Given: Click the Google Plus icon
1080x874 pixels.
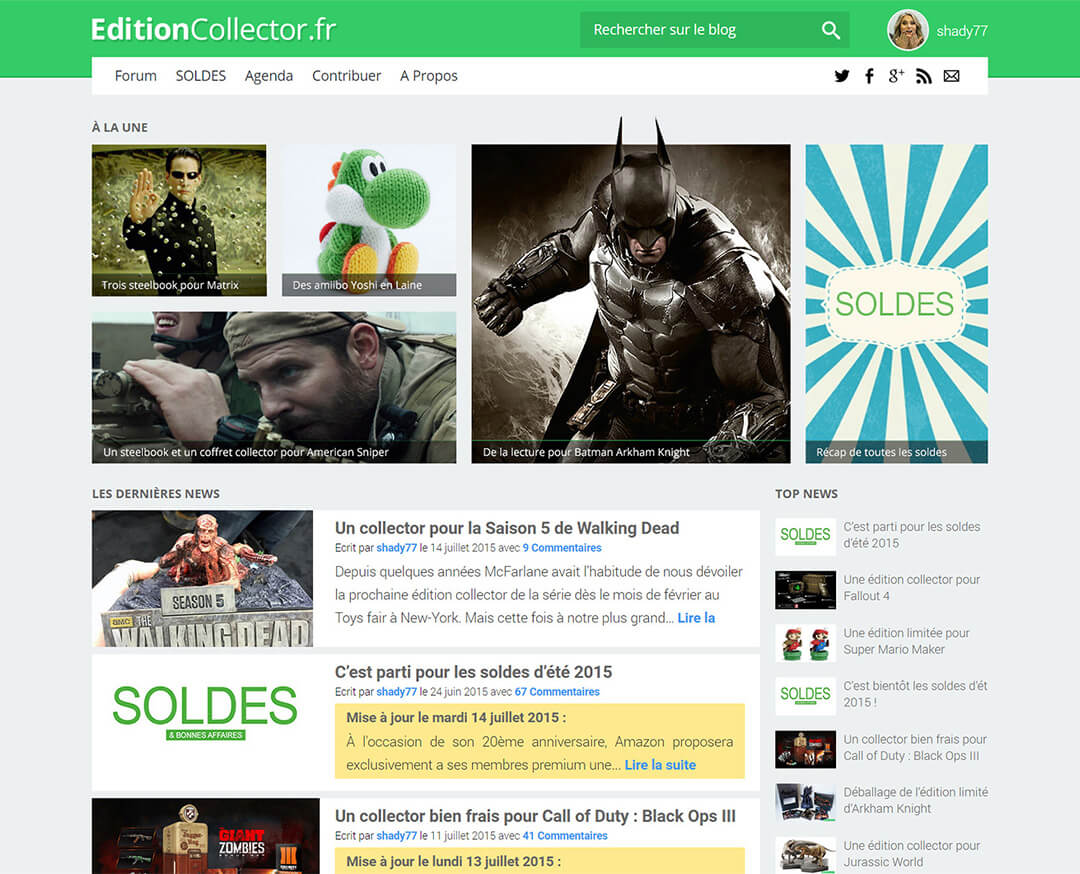Looking at the screenshot, I should pos(896,76).
